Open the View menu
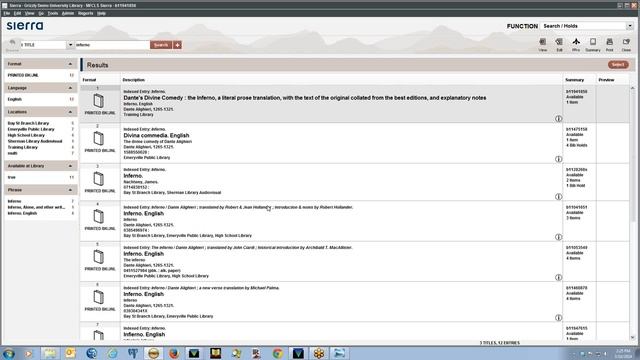640x360 pixels. click(x=29, y=13)
